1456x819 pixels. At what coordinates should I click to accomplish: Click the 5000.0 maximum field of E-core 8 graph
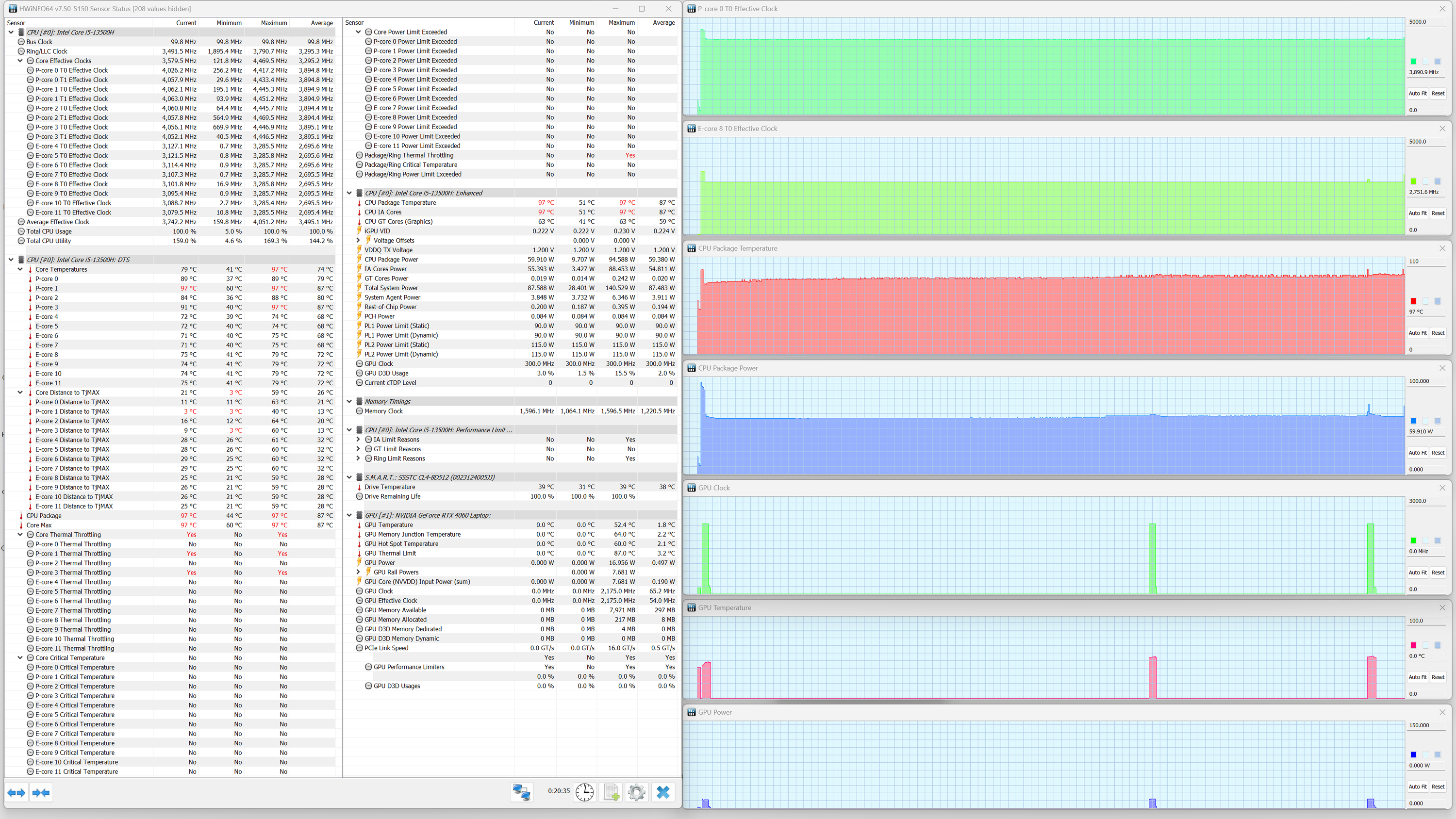tap(1424, 142)
